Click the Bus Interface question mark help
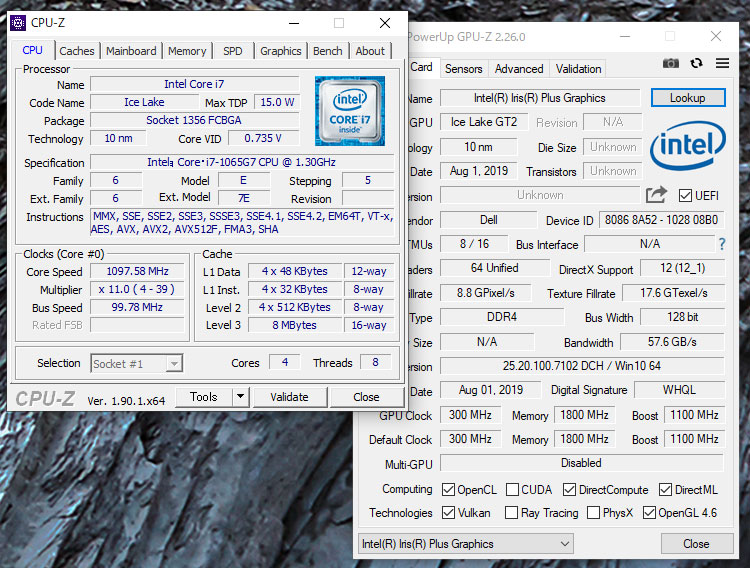The image size is (750, 568). click(722, 245)
